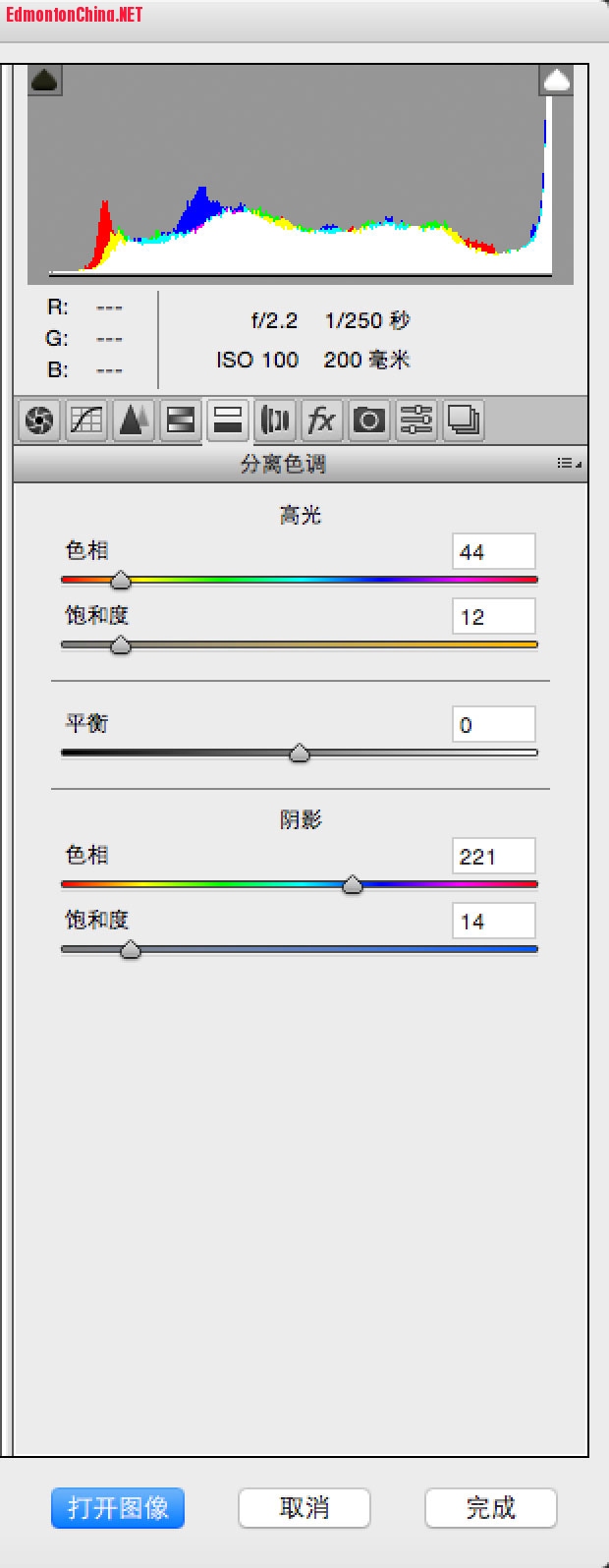Toggle highlight clipping warning in histogram
This screenshot has height=1568, width=609.
click(x=557, y=81)
